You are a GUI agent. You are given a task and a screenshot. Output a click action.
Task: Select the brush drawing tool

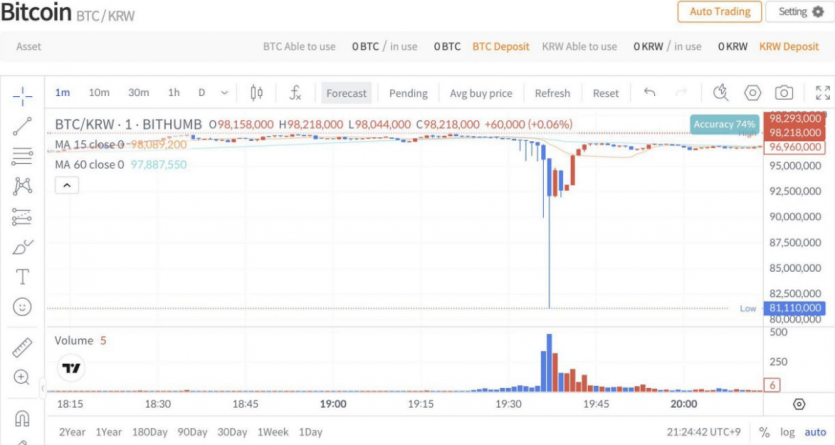(22, 247)
